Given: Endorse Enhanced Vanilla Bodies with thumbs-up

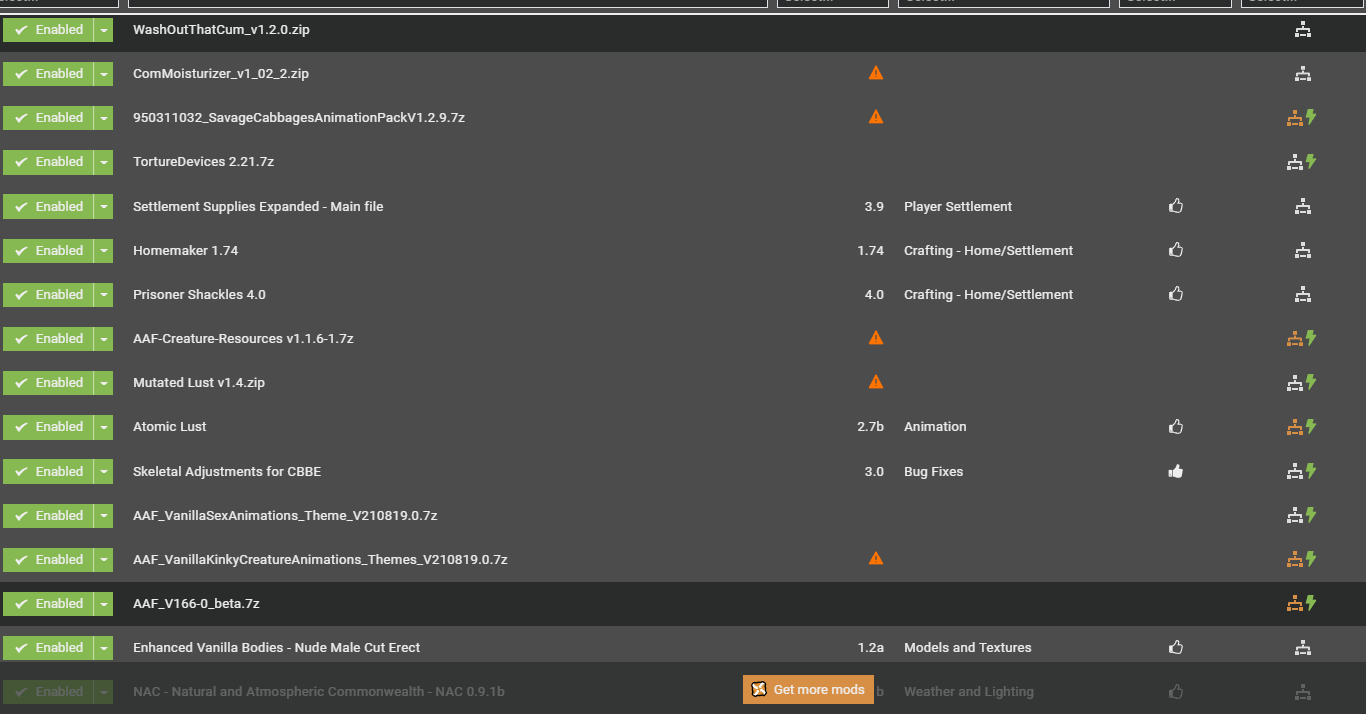Looking at the screenshot, I should (x=1176, y=648).
